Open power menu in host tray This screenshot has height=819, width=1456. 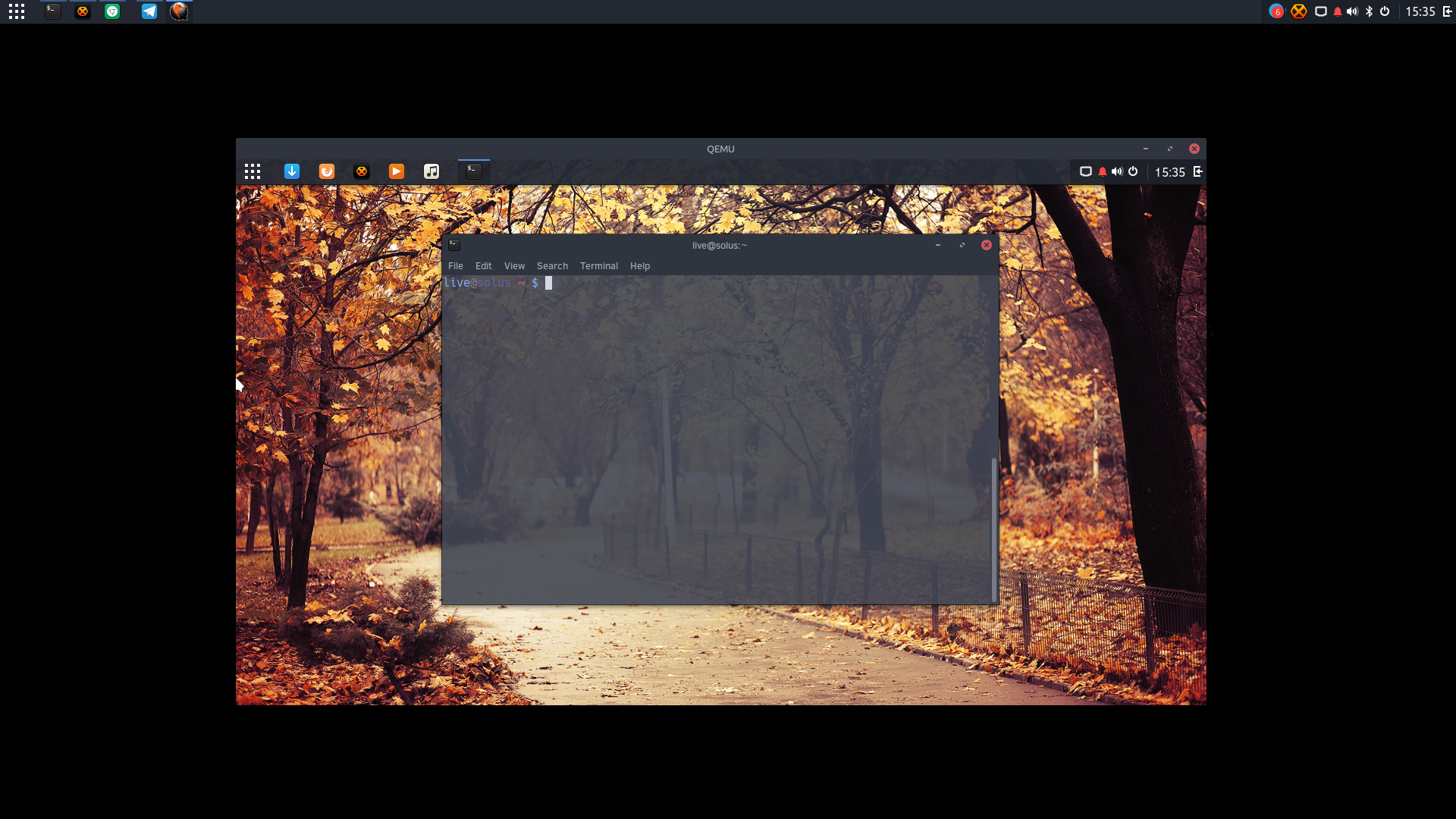[x=1385, y=11]
